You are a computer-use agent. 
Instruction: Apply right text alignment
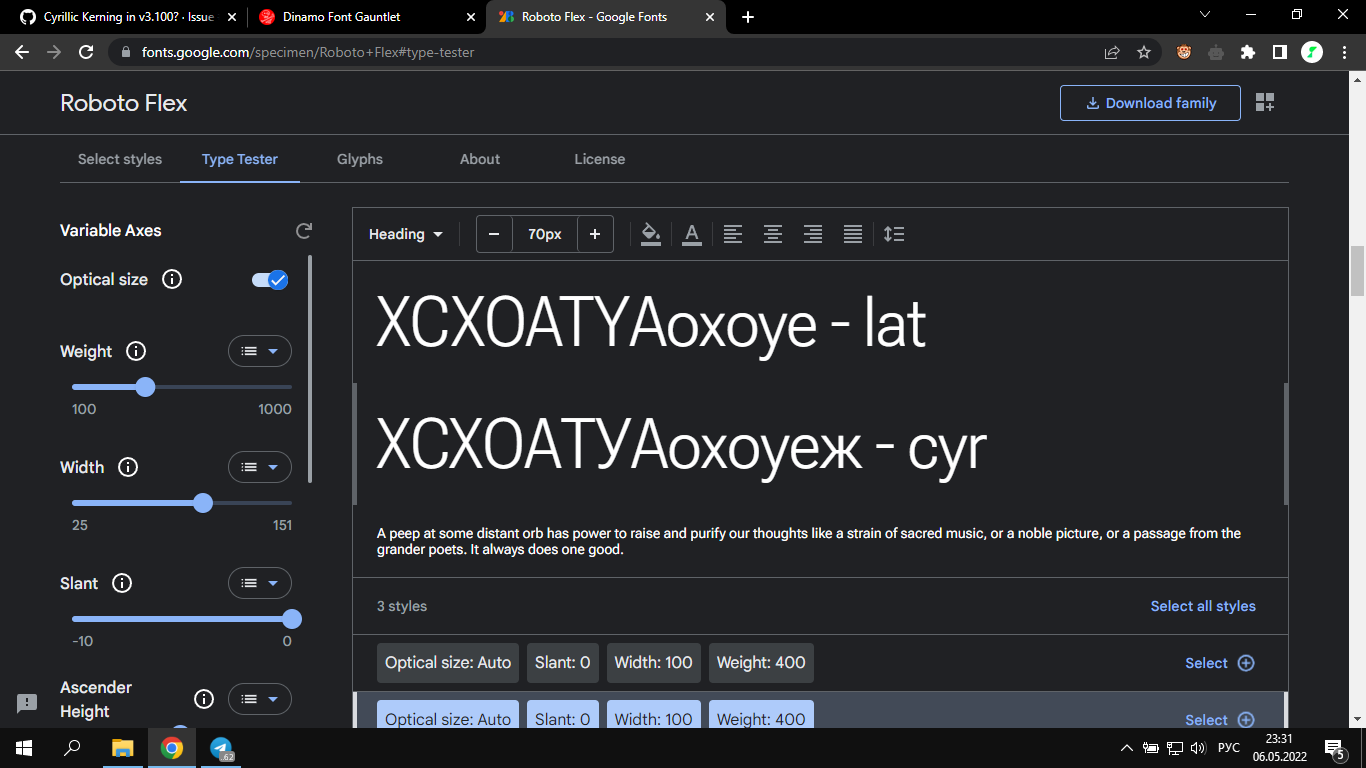812,233
